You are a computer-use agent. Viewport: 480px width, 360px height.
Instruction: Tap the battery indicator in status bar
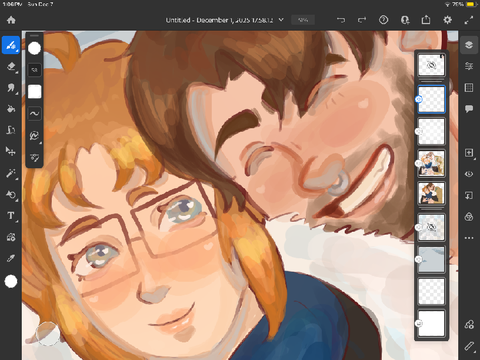(471, 4)
